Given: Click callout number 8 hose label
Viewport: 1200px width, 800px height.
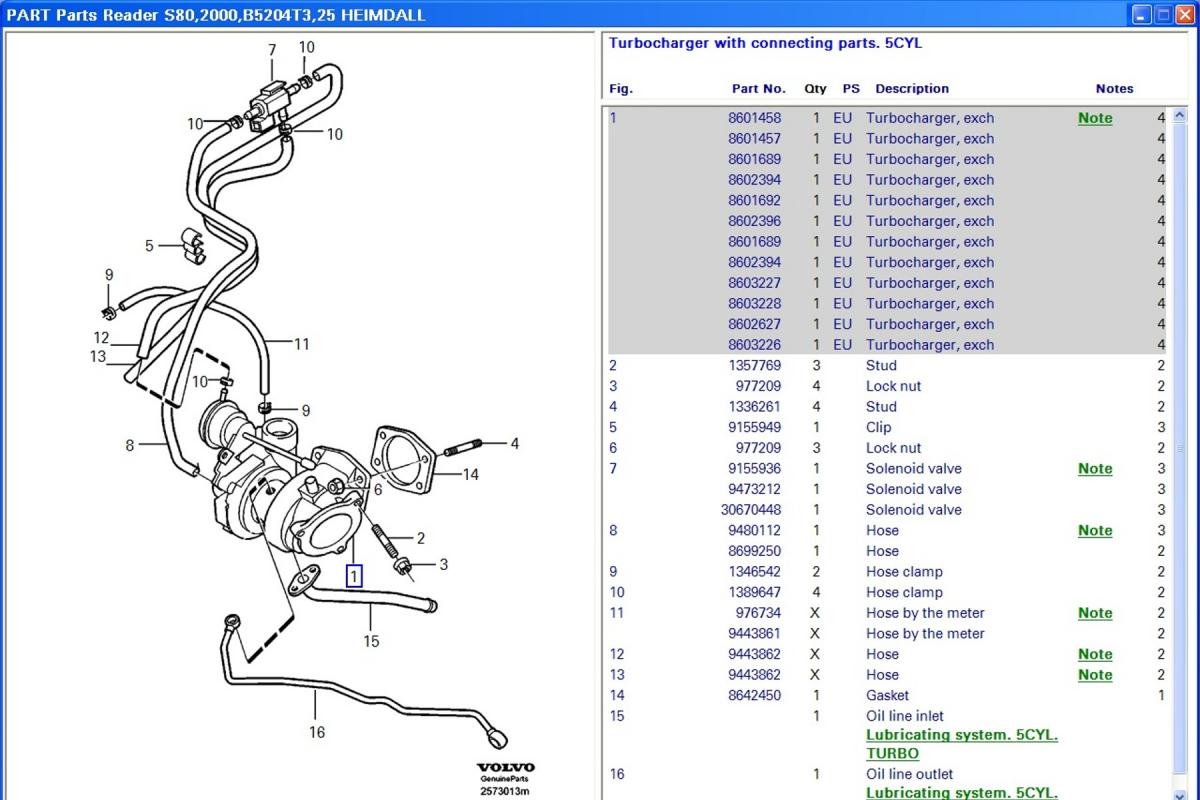Looking at the screenshot, I should 129,445.
